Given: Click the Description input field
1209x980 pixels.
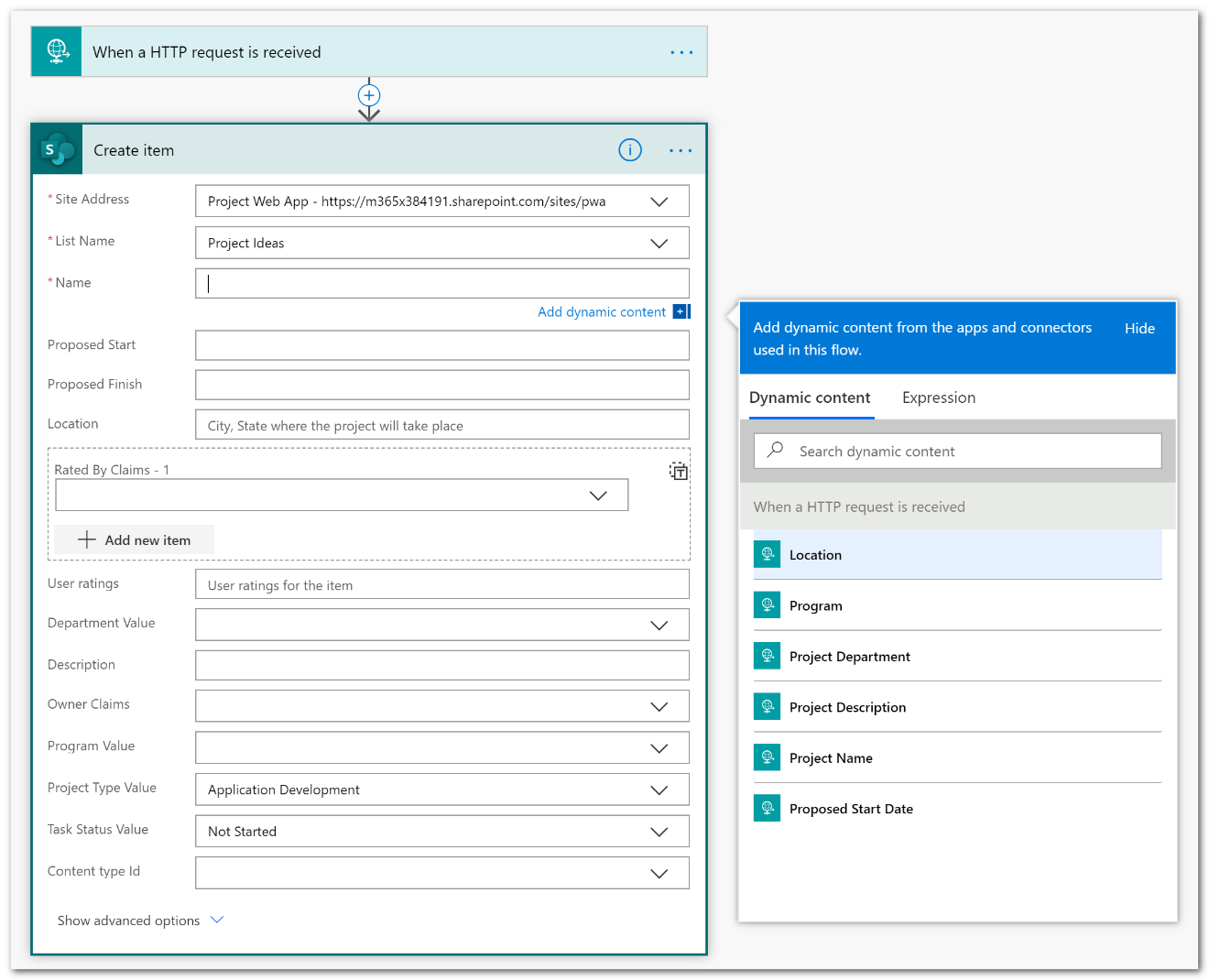Looking at the screenshot, I should pyautogui.click(x=442, y=665).
